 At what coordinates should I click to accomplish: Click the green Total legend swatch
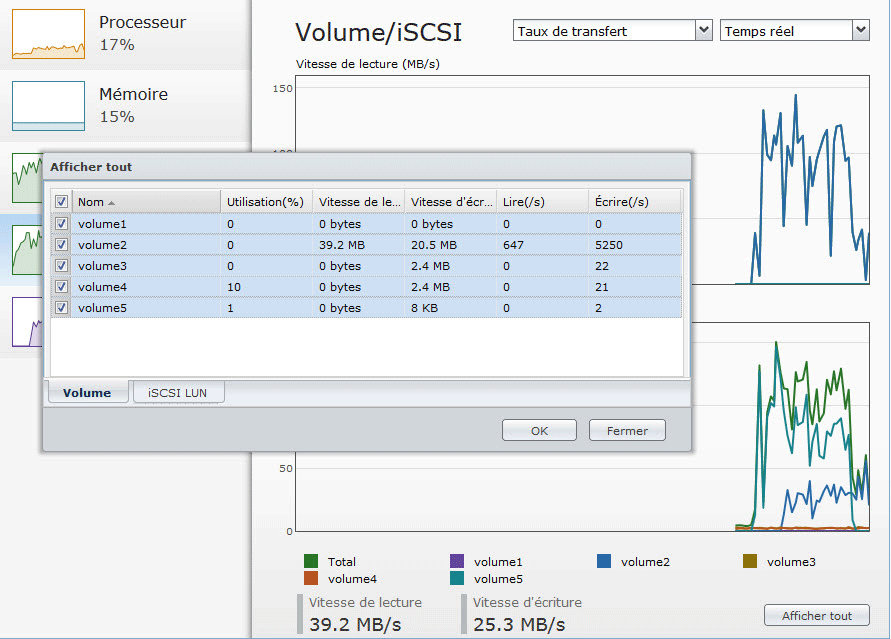311,561
